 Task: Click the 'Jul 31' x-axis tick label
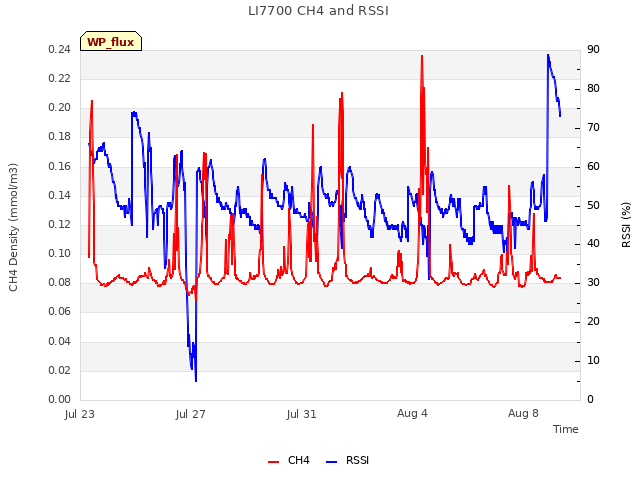tap(302, 414)
